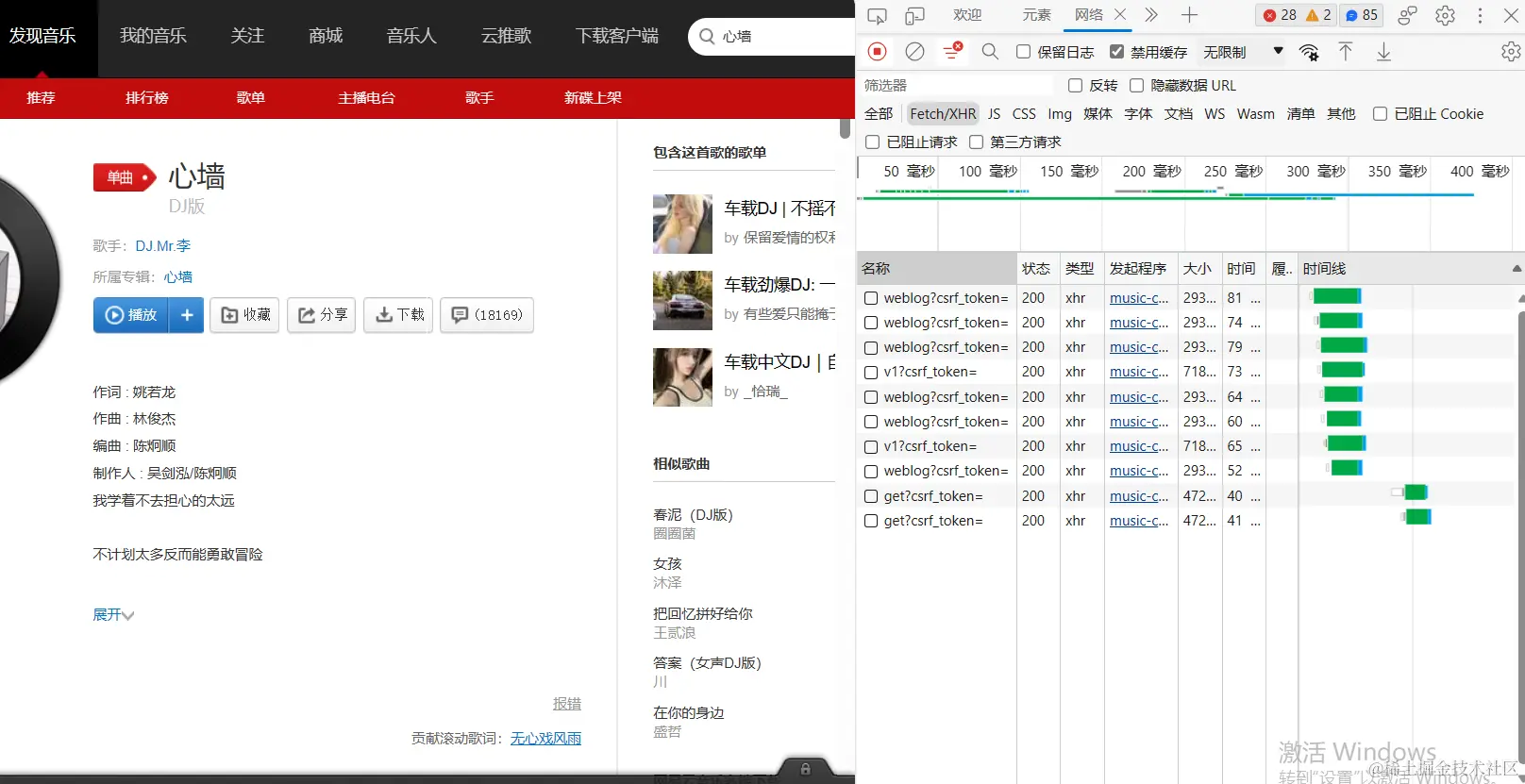Click the sort arrow in the 时间线 header
Image resolution: width=1525 pixels, height=784 pixels.
(x=1517, y=269)
